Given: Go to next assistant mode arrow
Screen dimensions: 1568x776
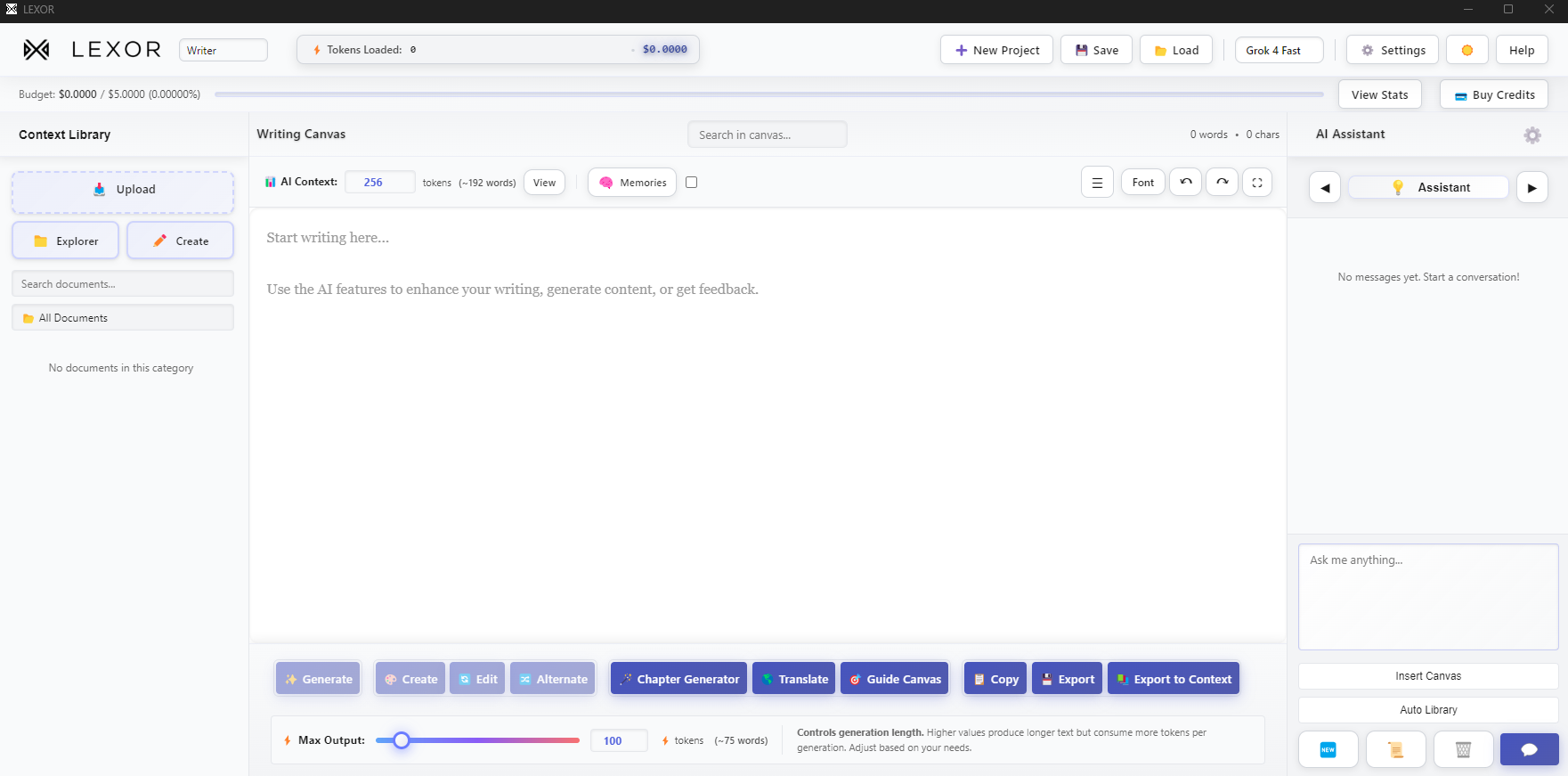Looking at the screenshot, I should [1532, 188].
